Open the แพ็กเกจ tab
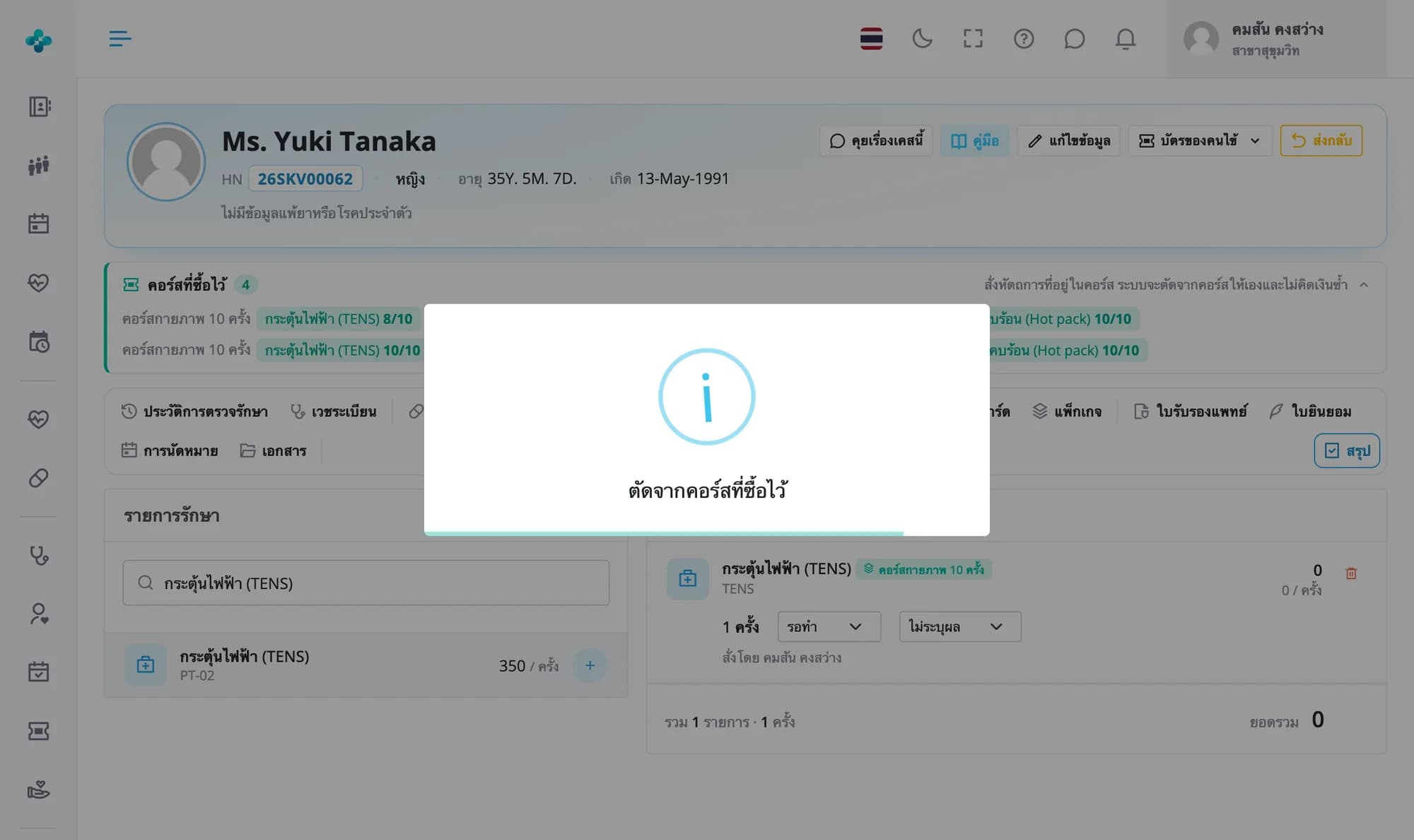 click(x=1067, y=412)
